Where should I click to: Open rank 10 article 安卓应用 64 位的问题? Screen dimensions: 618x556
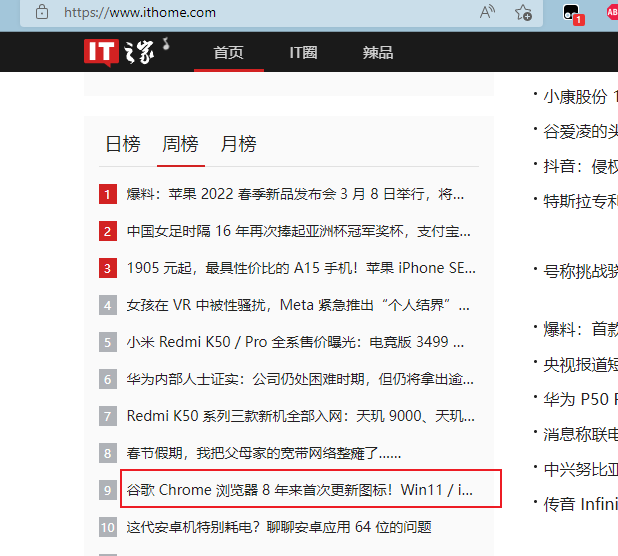coord(279,527)
